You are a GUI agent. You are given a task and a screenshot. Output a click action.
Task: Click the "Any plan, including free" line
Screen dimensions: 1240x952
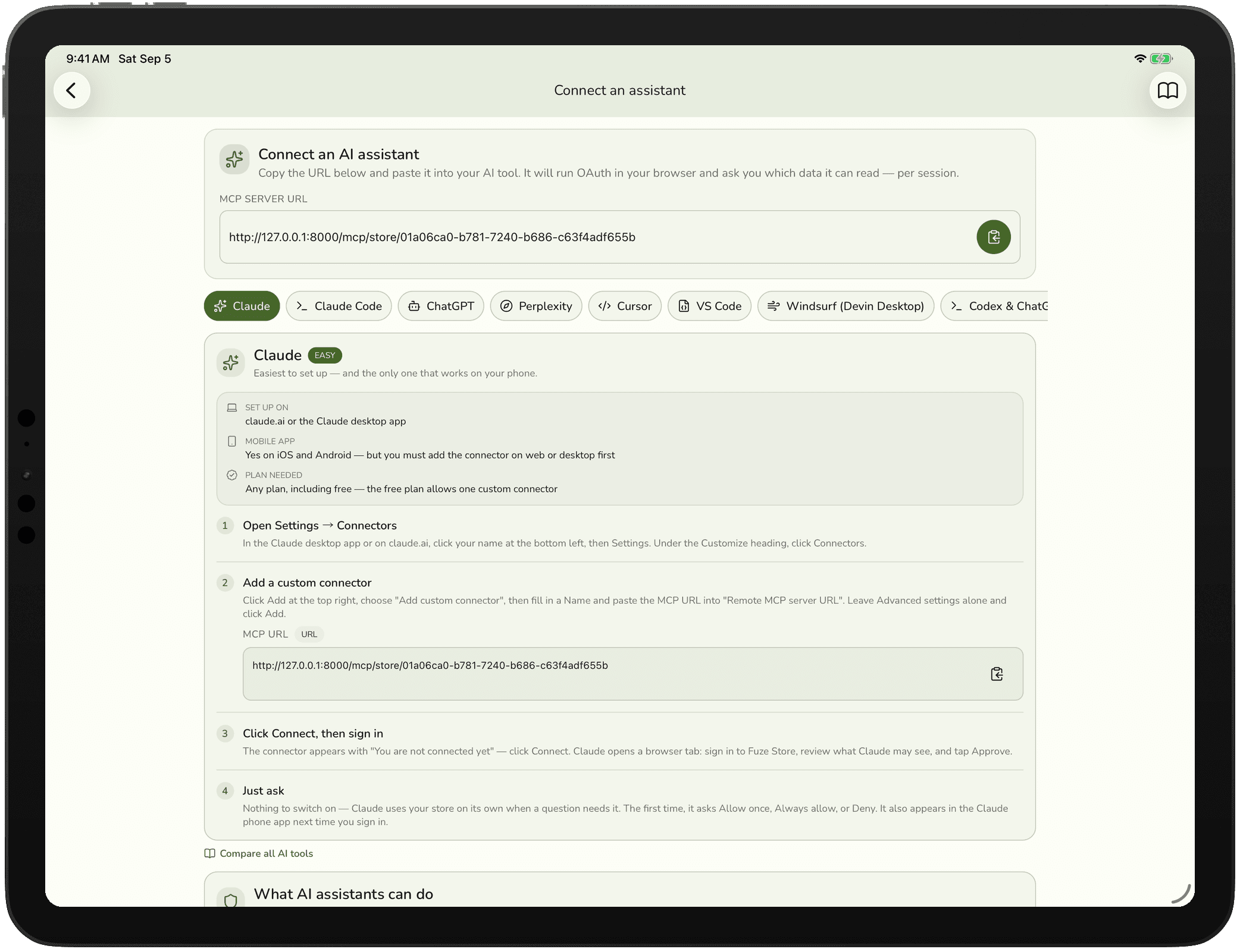[401, 489]
